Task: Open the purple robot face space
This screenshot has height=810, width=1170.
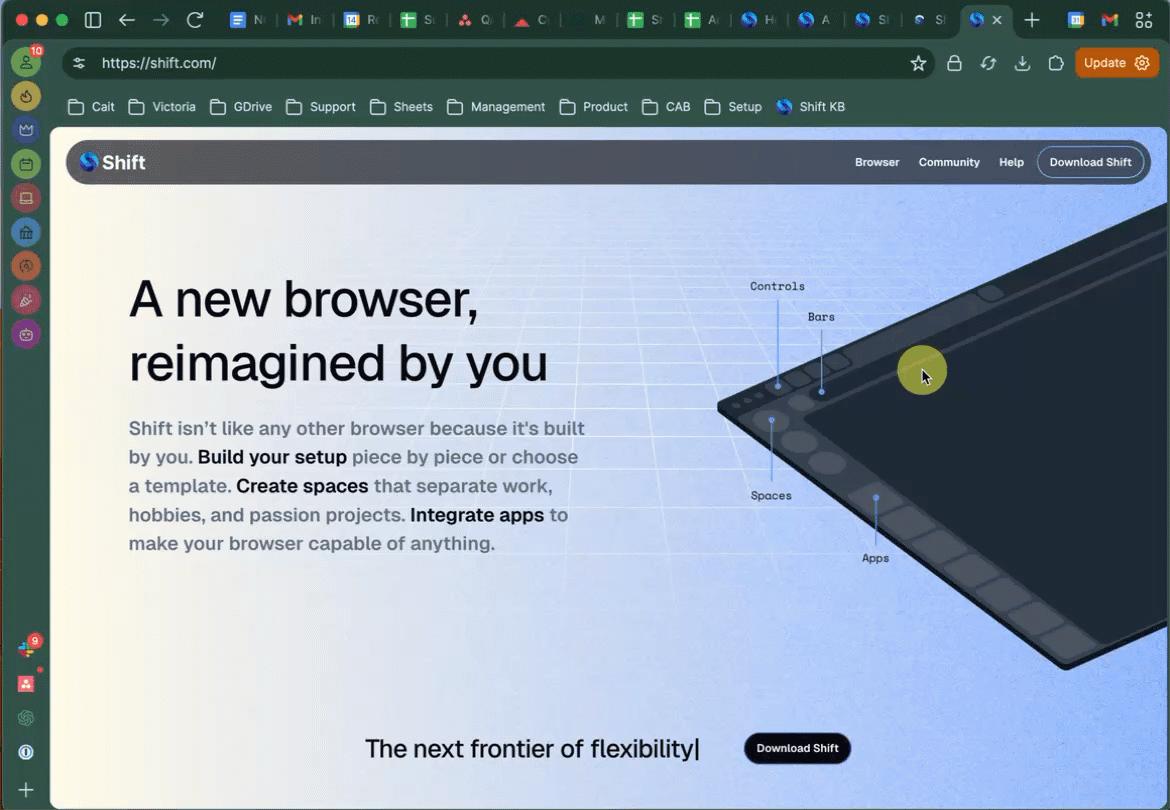Action: pyautogui.click(x=26, y=335)
